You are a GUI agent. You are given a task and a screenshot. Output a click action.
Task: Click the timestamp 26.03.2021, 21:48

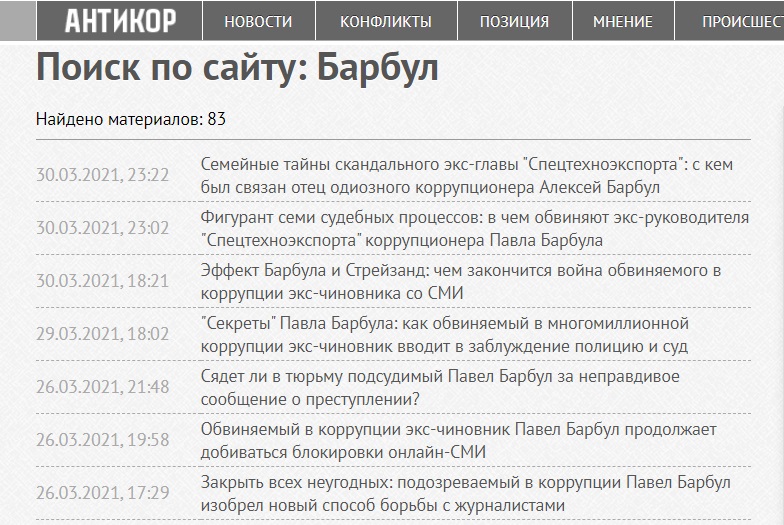pos(103,387)
